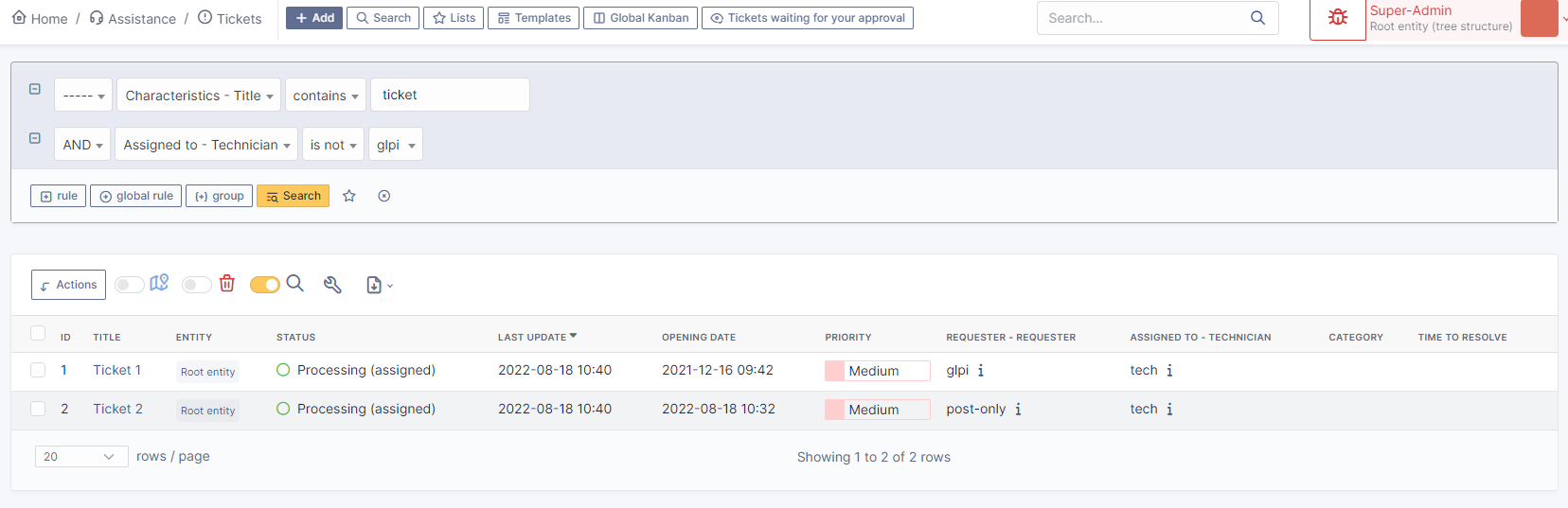Add a global rule criterion
The width and height of the screenshot is (1568, 508).
136,196
